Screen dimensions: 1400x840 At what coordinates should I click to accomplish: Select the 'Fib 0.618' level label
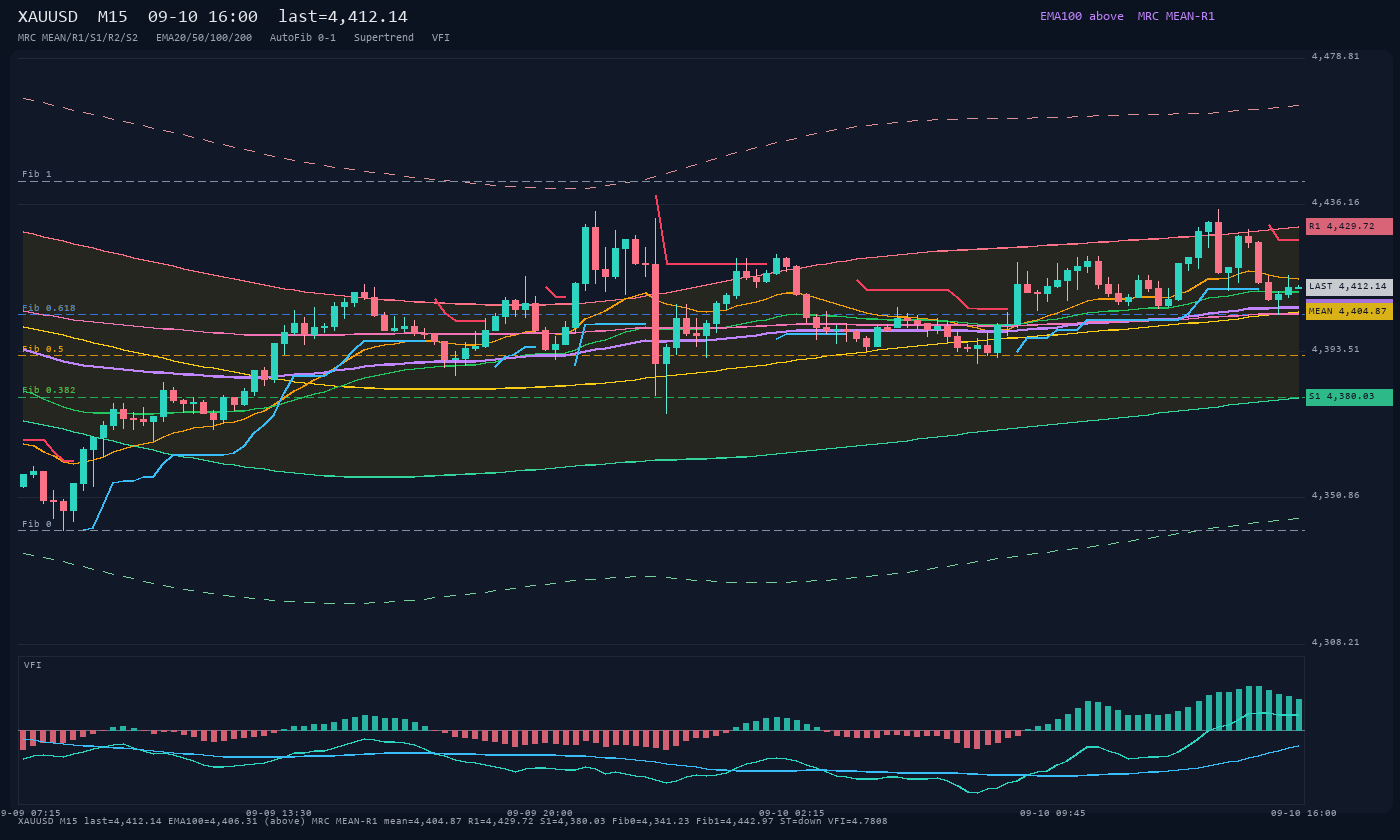click(x=49, y=308)
